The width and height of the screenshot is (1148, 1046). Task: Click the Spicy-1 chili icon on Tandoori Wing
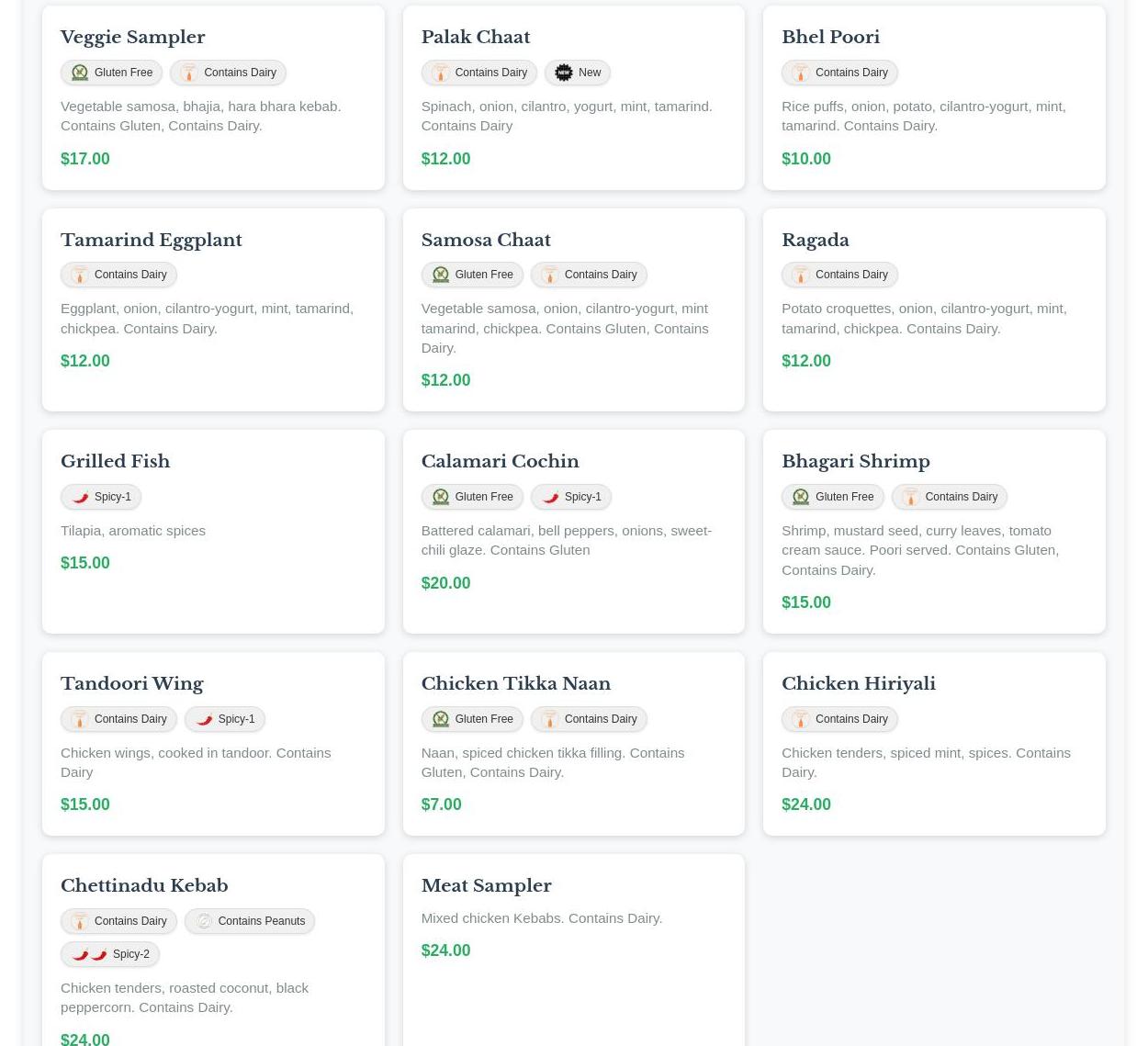point(204,719)
